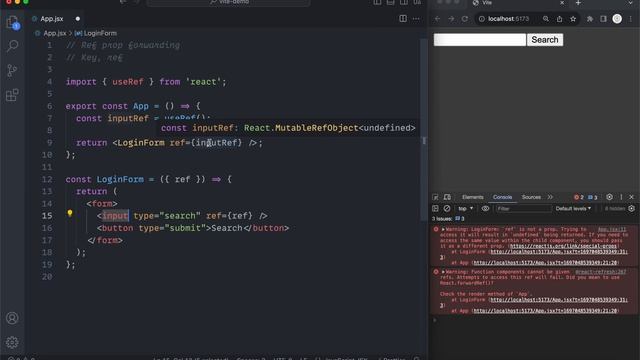Open the Extensions view in activity bar
This screenshot has width=640, height=360.
[12, 95]
